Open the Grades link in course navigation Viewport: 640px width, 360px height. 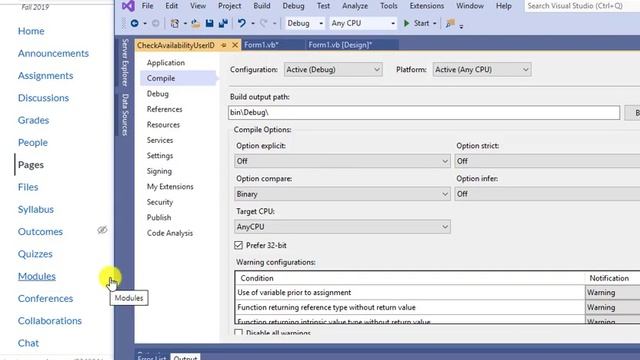click(x=33, y=120)
